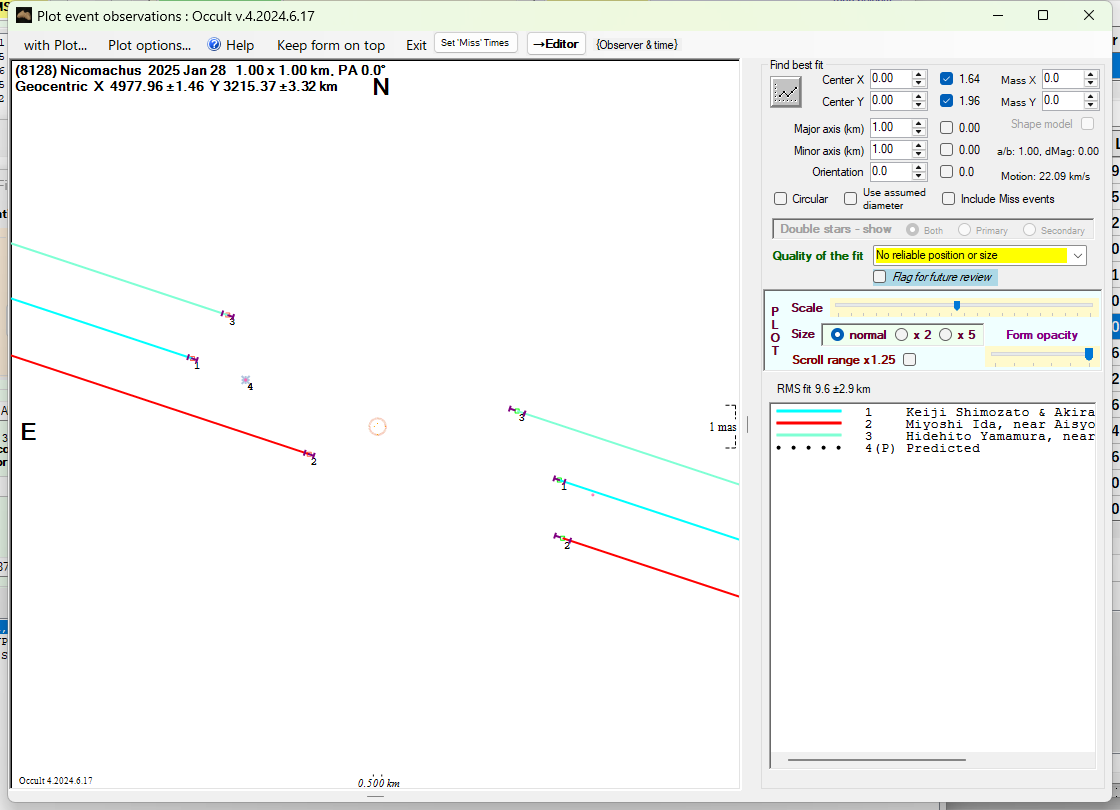Image resolution: width=1120 pixels, height=810 pixels.
Task: Open Plot options... menu
Action: tap(149, 45)
